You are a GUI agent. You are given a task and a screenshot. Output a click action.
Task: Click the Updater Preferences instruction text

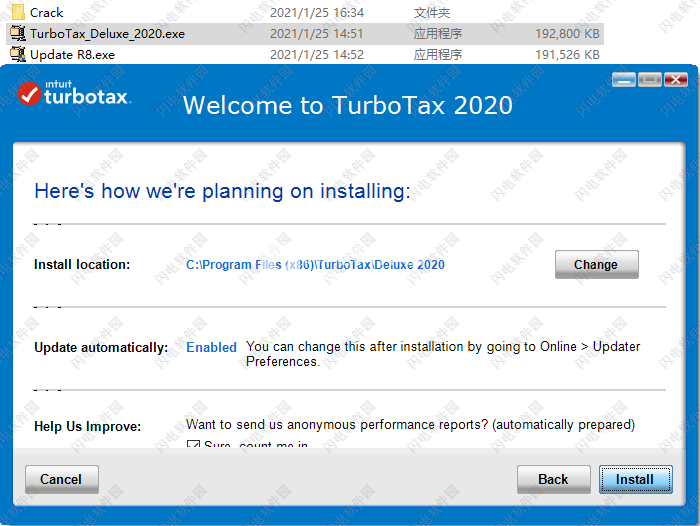point(443,354)
